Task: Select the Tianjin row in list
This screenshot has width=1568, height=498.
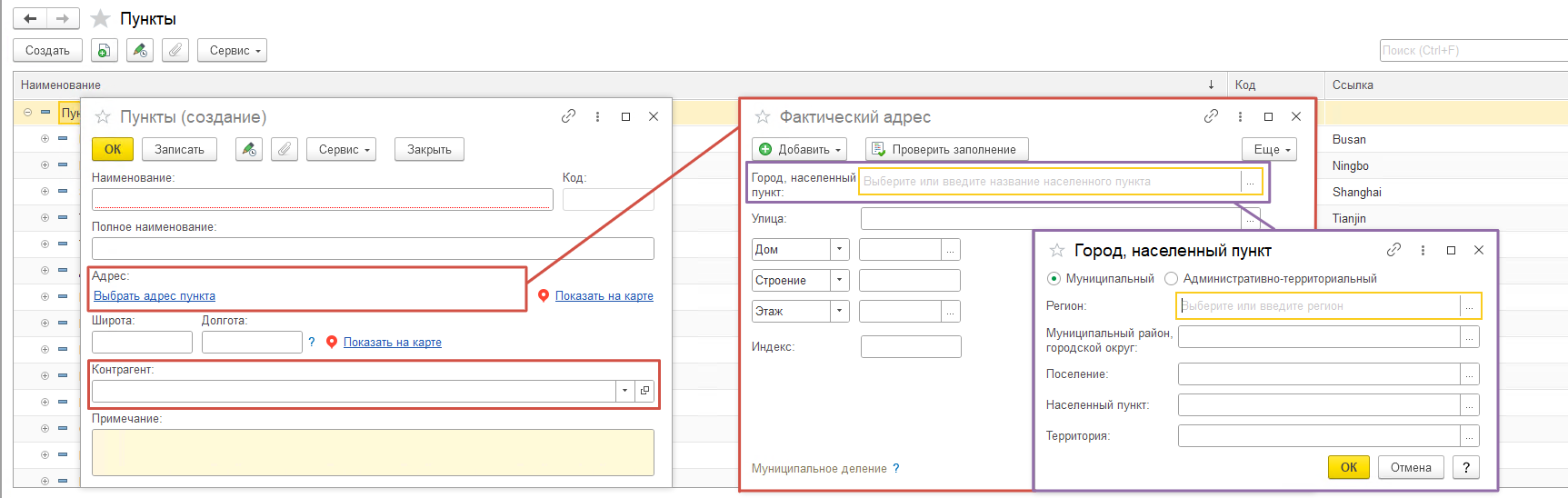Action: 1349,218
